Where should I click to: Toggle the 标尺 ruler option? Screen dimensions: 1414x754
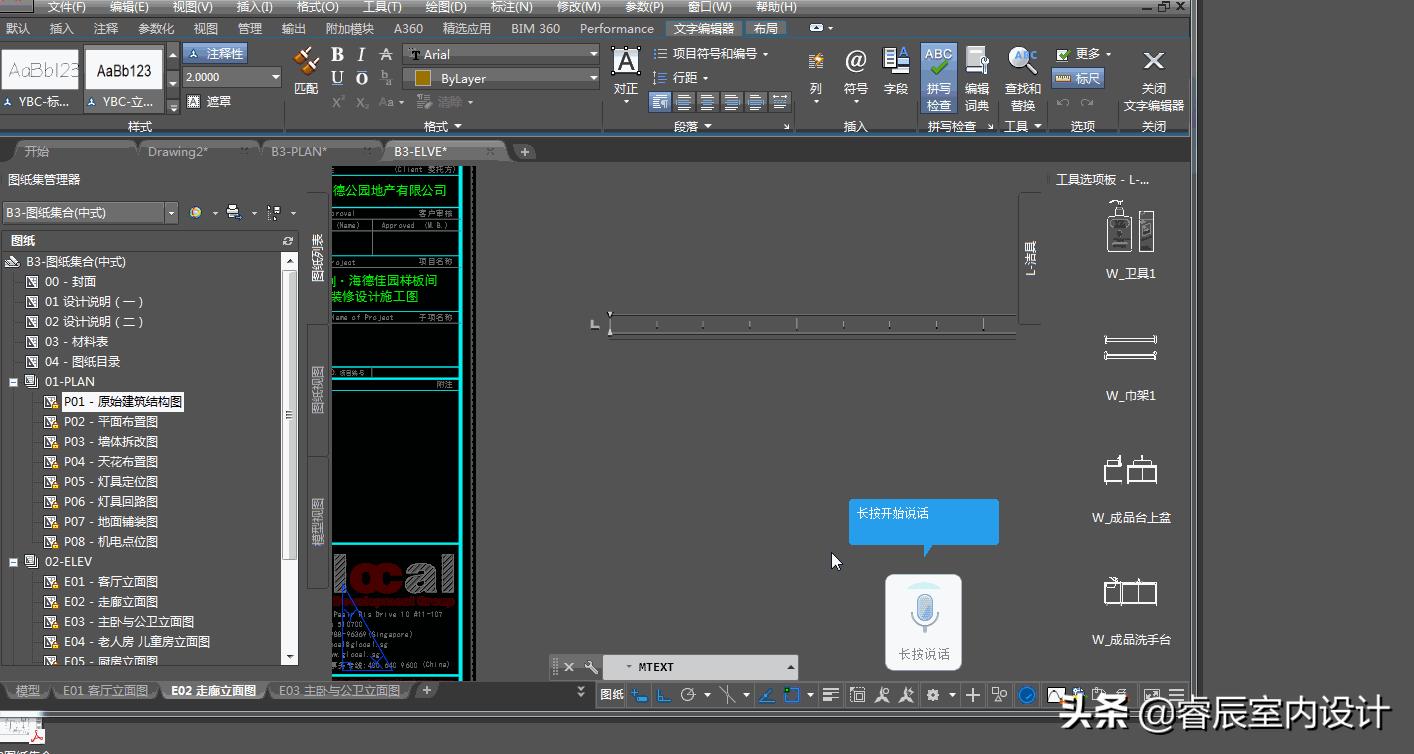coord(1077,78)
